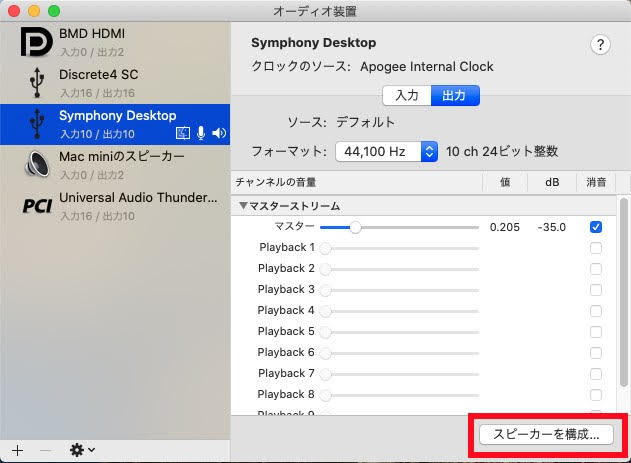Click the 0.205 master value field
Image resolution: width=631 pixels, height=463 pixels.
505,227
